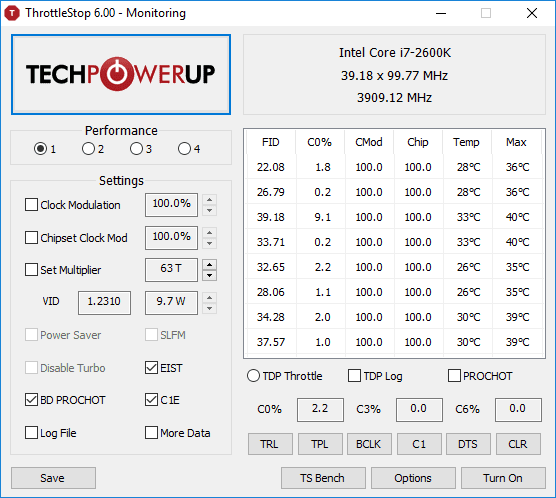Click the Chip column header

[x=418, y=142]
